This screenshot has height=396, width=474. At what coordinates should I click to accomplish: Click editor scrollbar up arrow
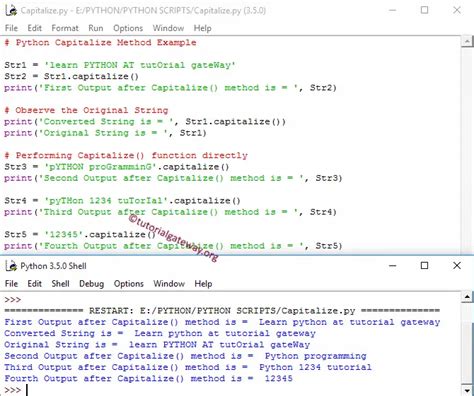[467, 42]
